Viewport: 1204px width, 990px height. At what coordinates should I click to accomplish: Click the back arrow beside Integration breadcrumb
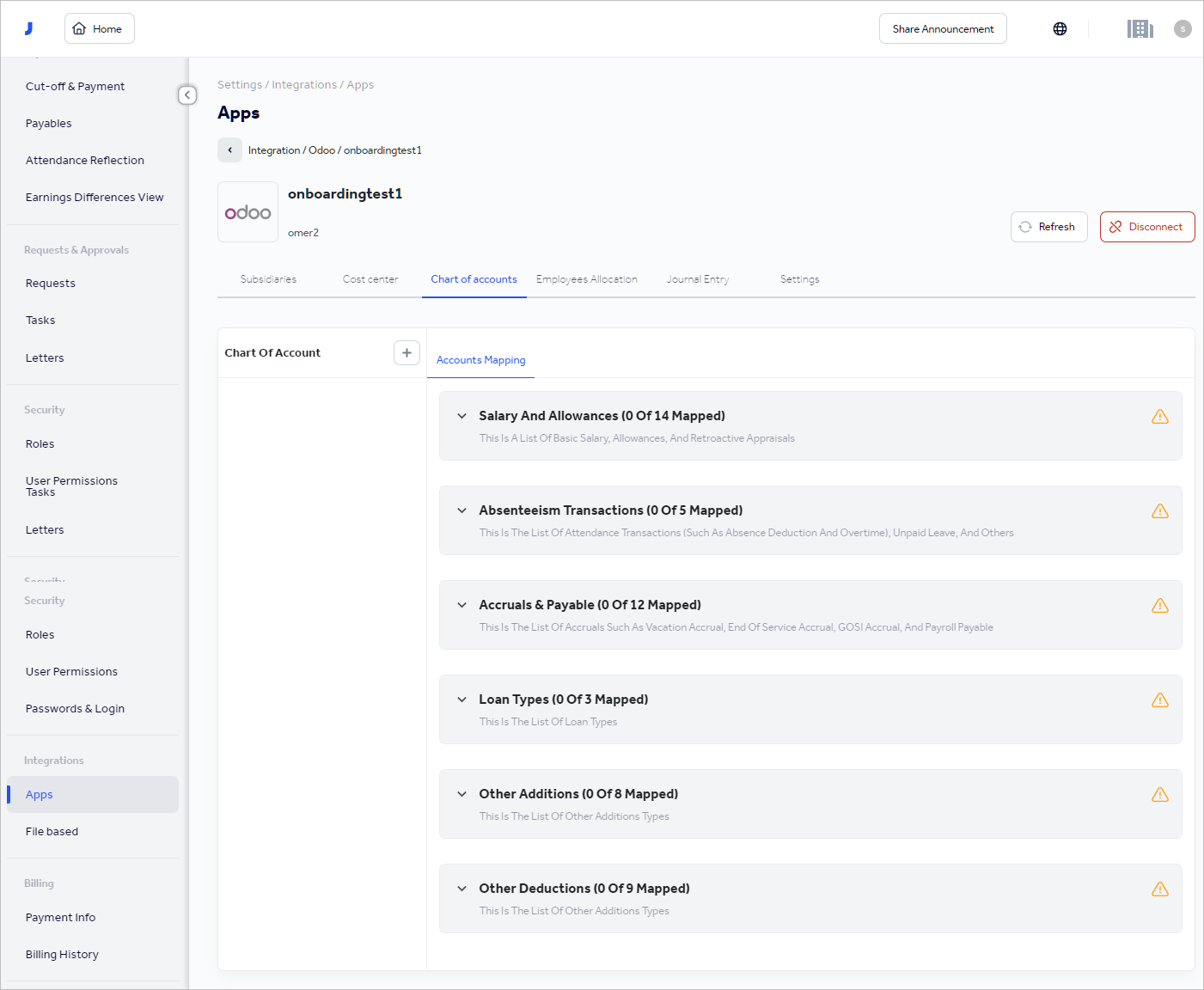[x=229, y=150]
